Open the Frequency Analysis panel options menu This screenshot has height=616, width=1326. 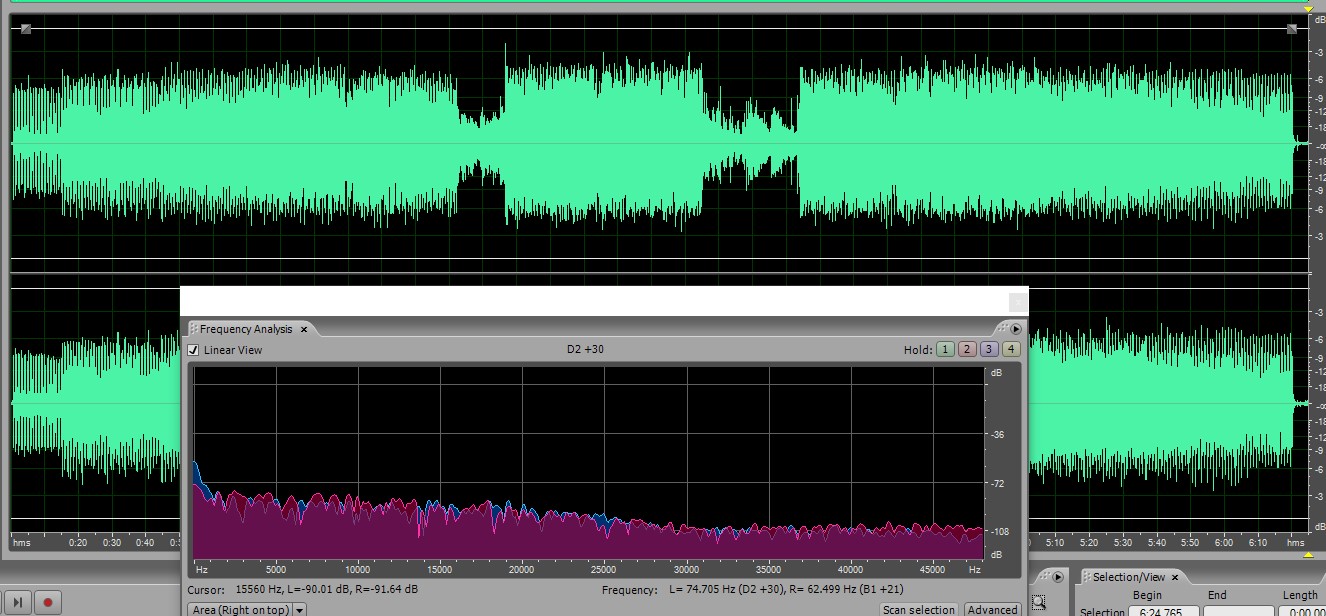(x=1016, y=329)
